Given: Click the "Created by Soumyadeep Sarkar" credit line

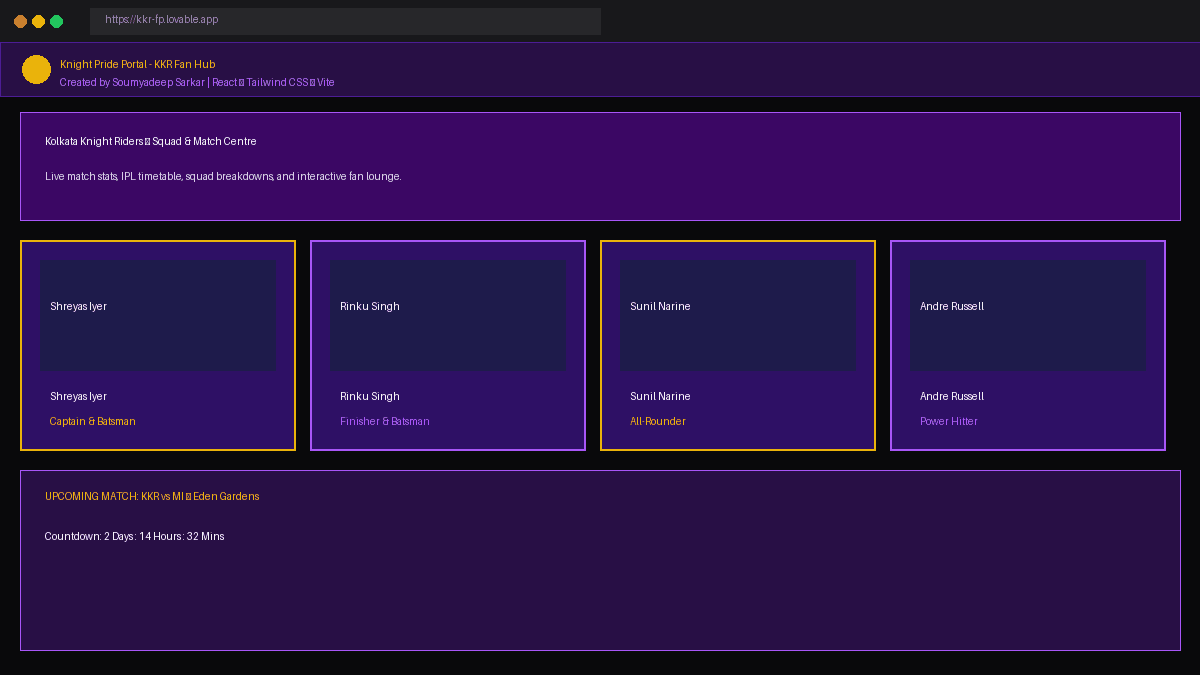Looking at the screenshot, I should point(197,82).
